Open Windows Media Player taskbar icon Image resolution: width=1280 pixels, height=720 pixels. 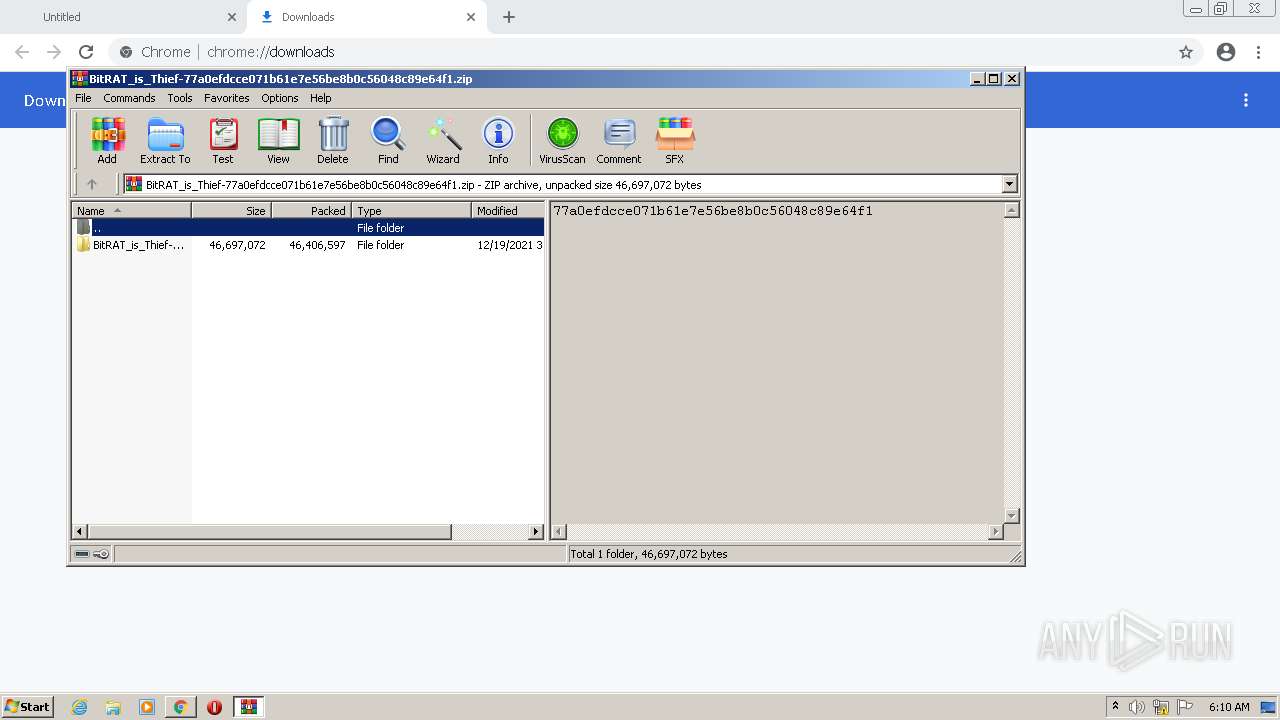147,707
